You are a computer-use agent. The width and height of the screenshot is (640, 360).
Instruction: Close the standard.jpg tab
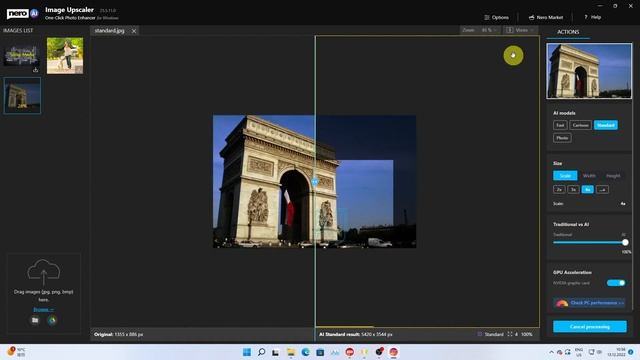[x=134, y=31]
